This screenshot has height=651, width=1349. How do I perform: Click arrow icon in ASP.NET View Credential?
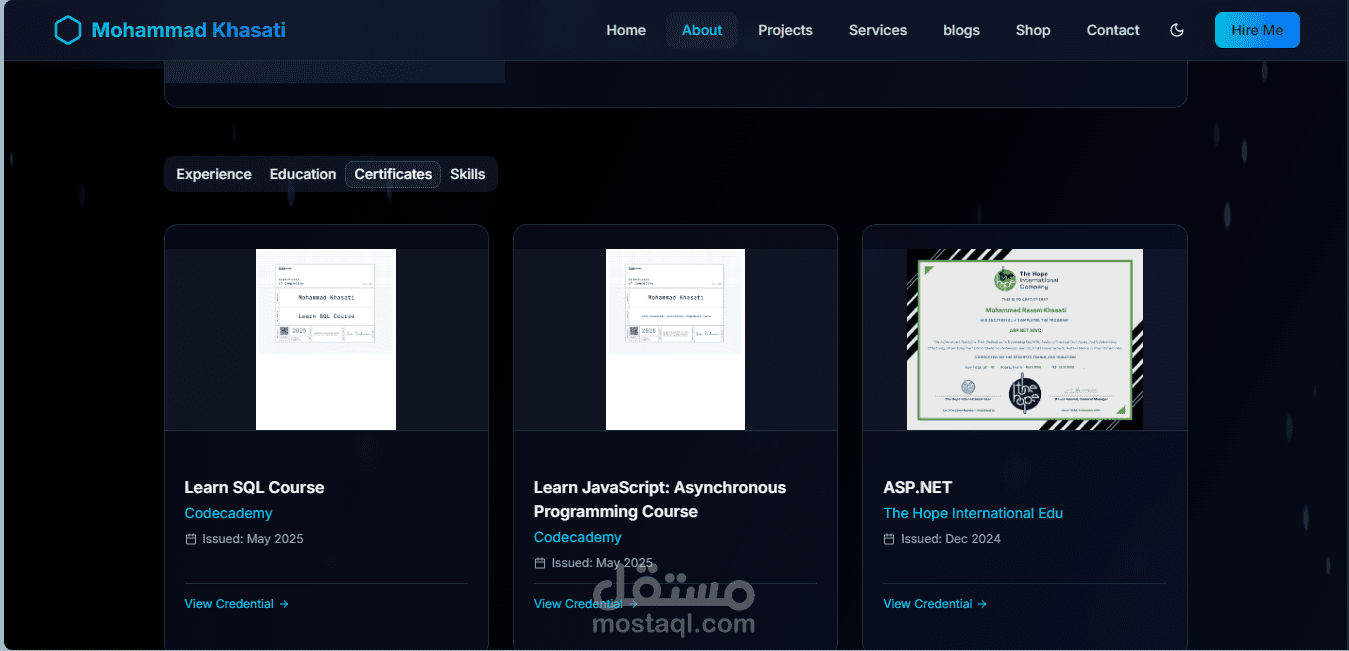point(982,604)
